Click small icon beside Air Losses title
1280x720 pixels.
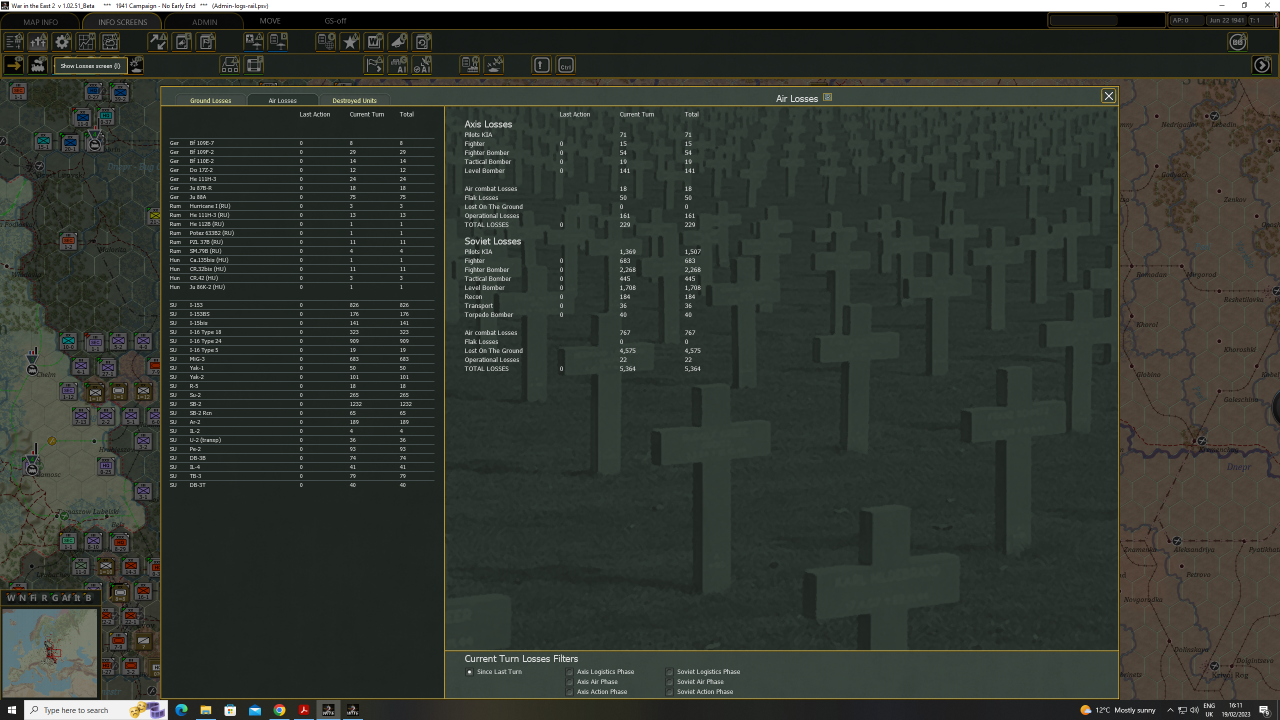click(x=827, y=97)
